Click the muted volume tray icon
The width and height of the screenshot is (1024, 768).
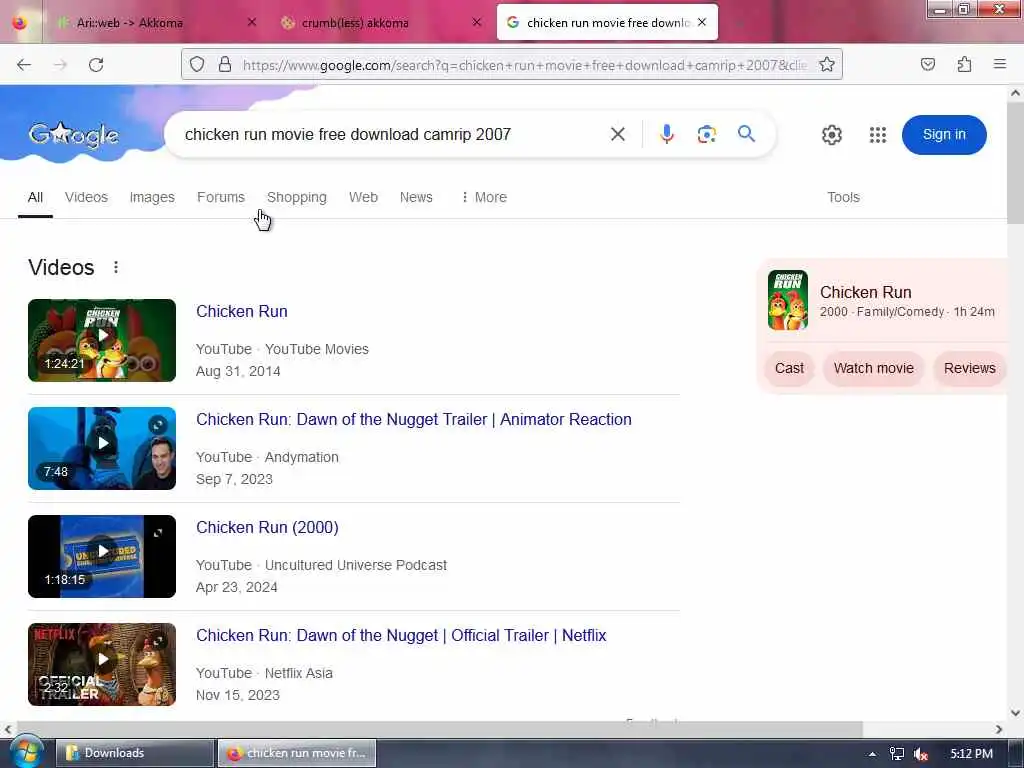(921, 754)
